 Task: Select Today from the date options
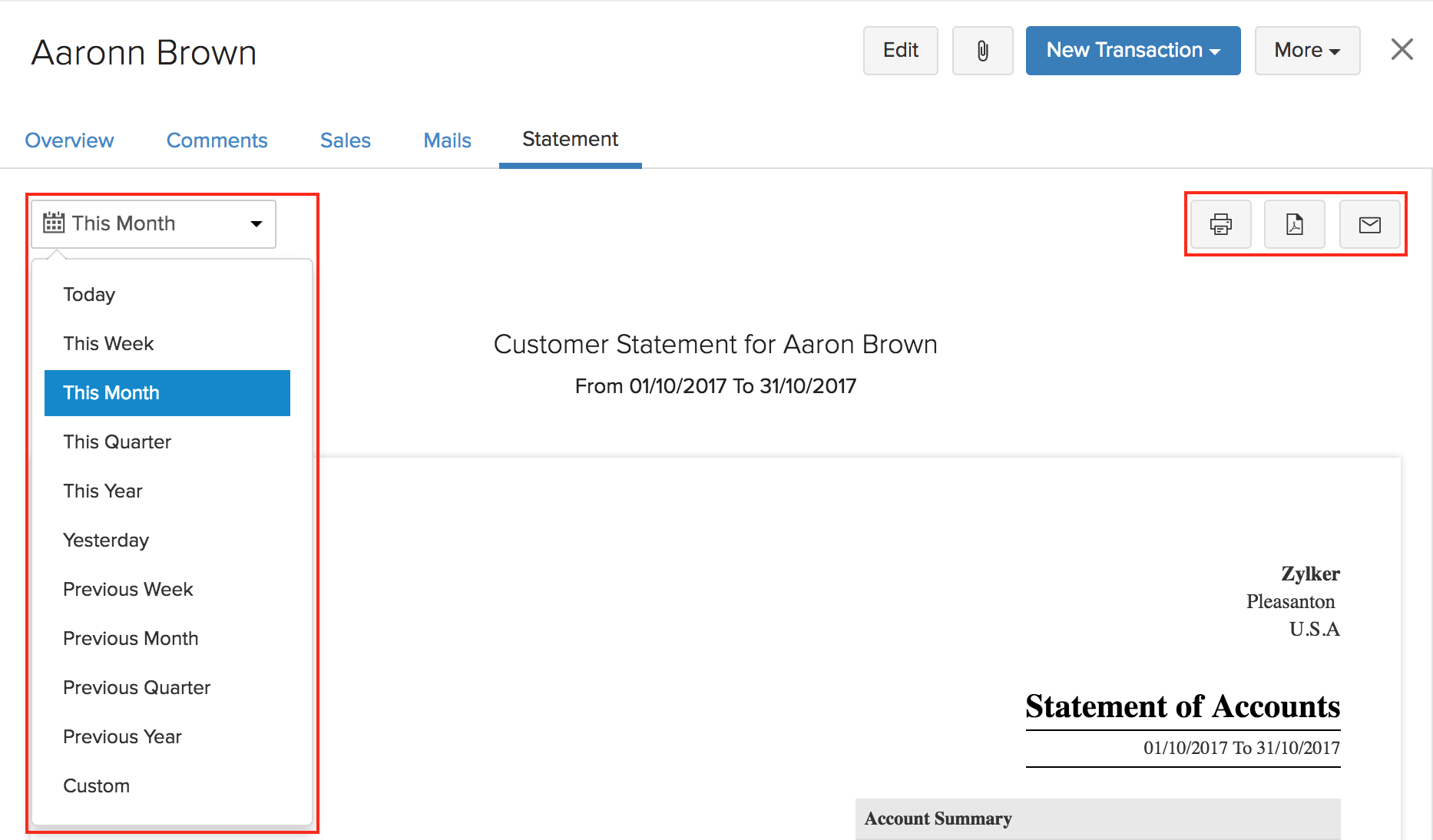point(89,294)
